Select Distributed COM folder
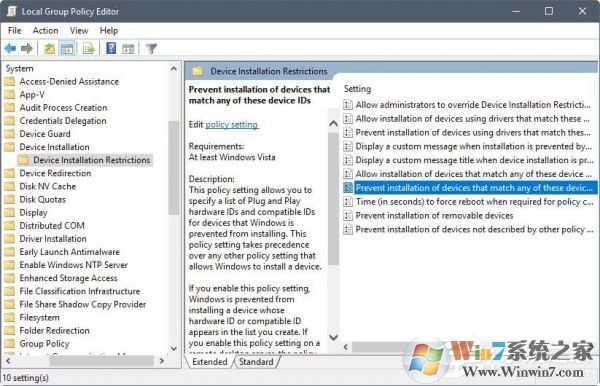This screenshot has height=386, width=600. (x=52, y=226)
